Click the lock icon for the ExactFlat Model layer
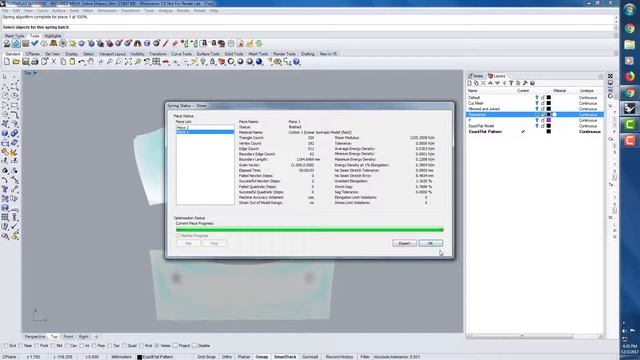The height and width of the screenshot is (360, 640). point(543,126)
